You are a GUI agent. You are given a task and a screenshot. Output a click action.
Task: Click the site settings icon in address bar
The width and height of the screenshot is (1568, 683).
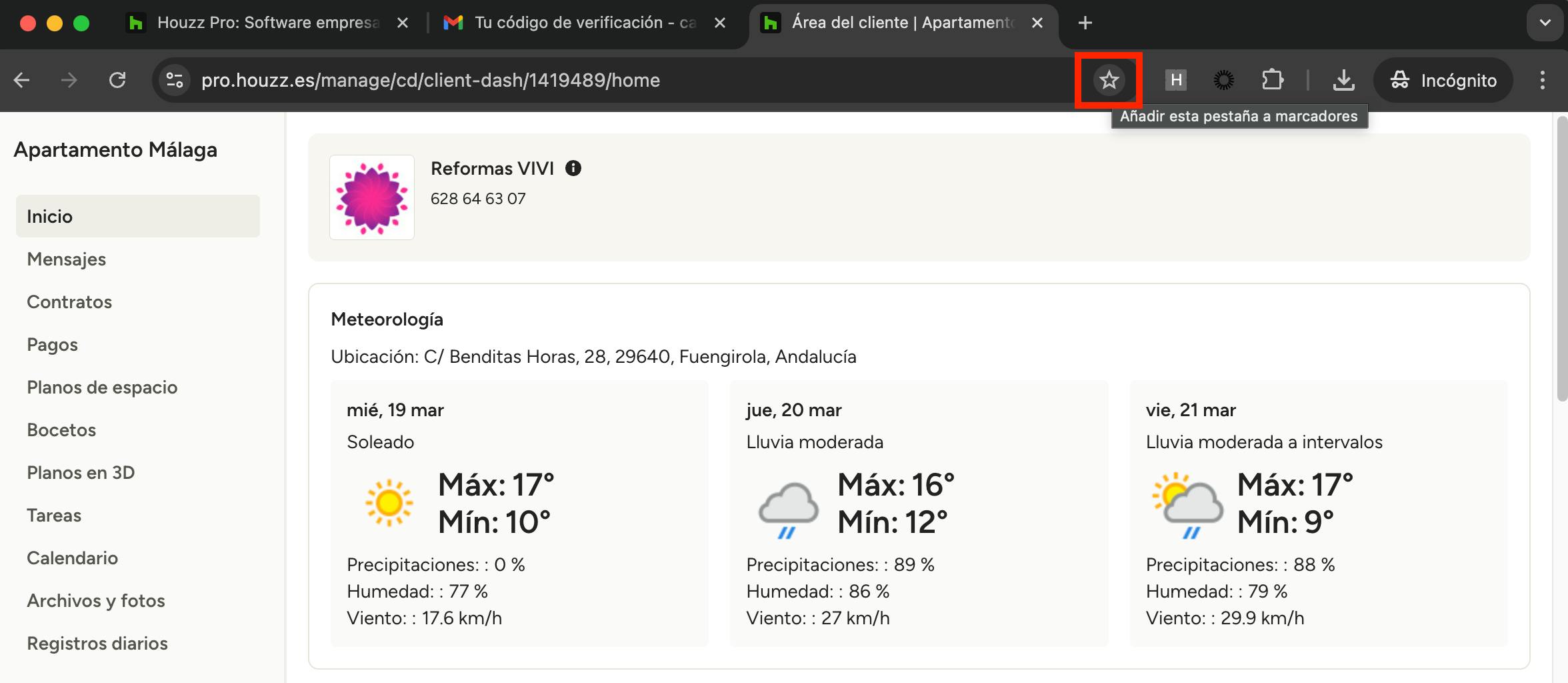point(175,80)
